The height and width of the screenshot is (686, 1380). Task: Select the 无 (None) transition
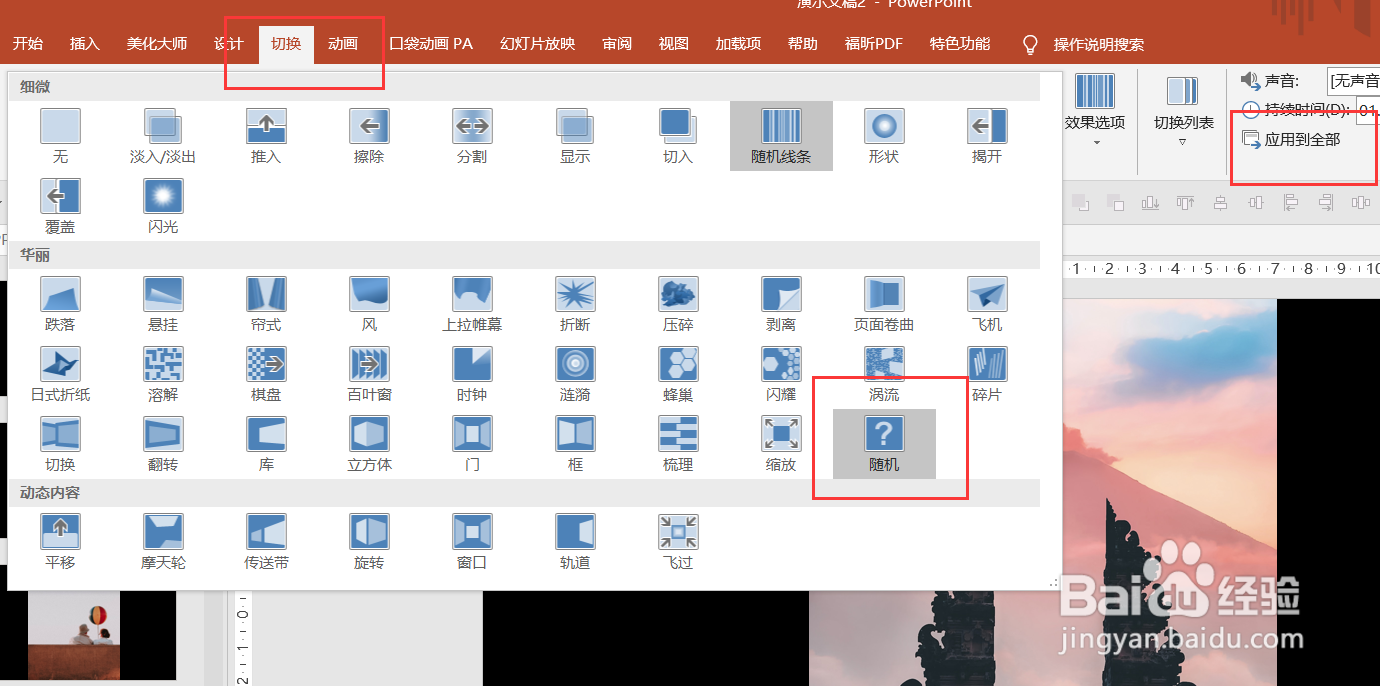coord(60,136)
